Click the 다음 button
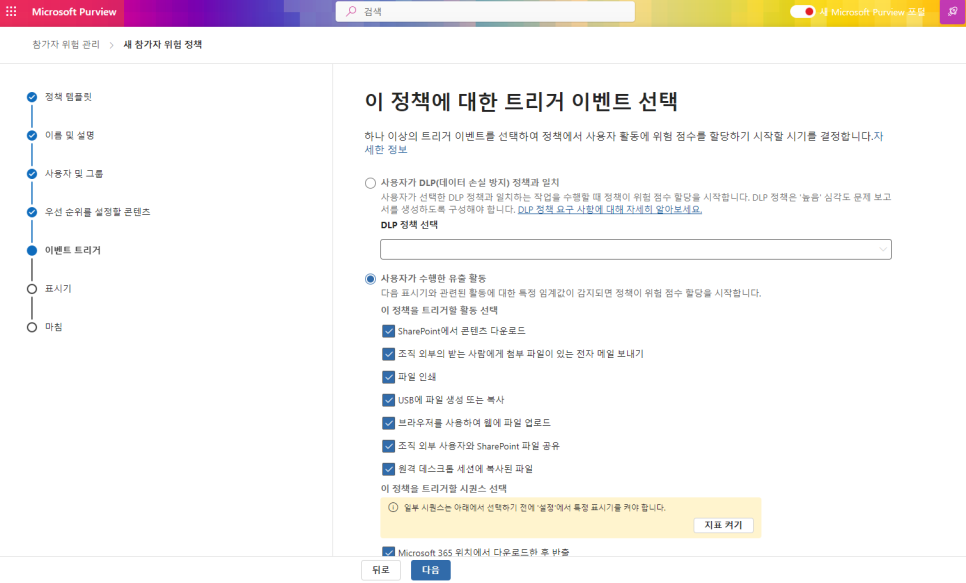Viewport: 966px width, 583px height. tap(431, 570)
